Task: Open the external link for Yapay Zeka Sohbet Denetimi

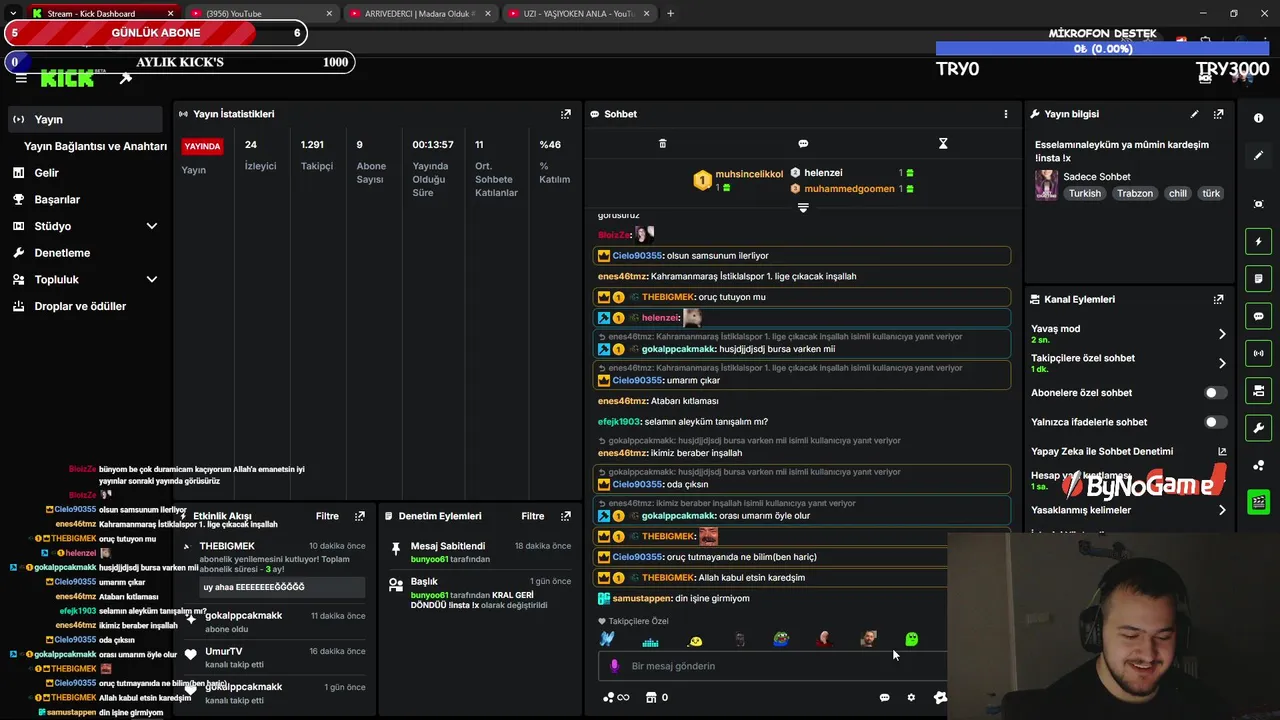Action: [x=1222, y=451]
